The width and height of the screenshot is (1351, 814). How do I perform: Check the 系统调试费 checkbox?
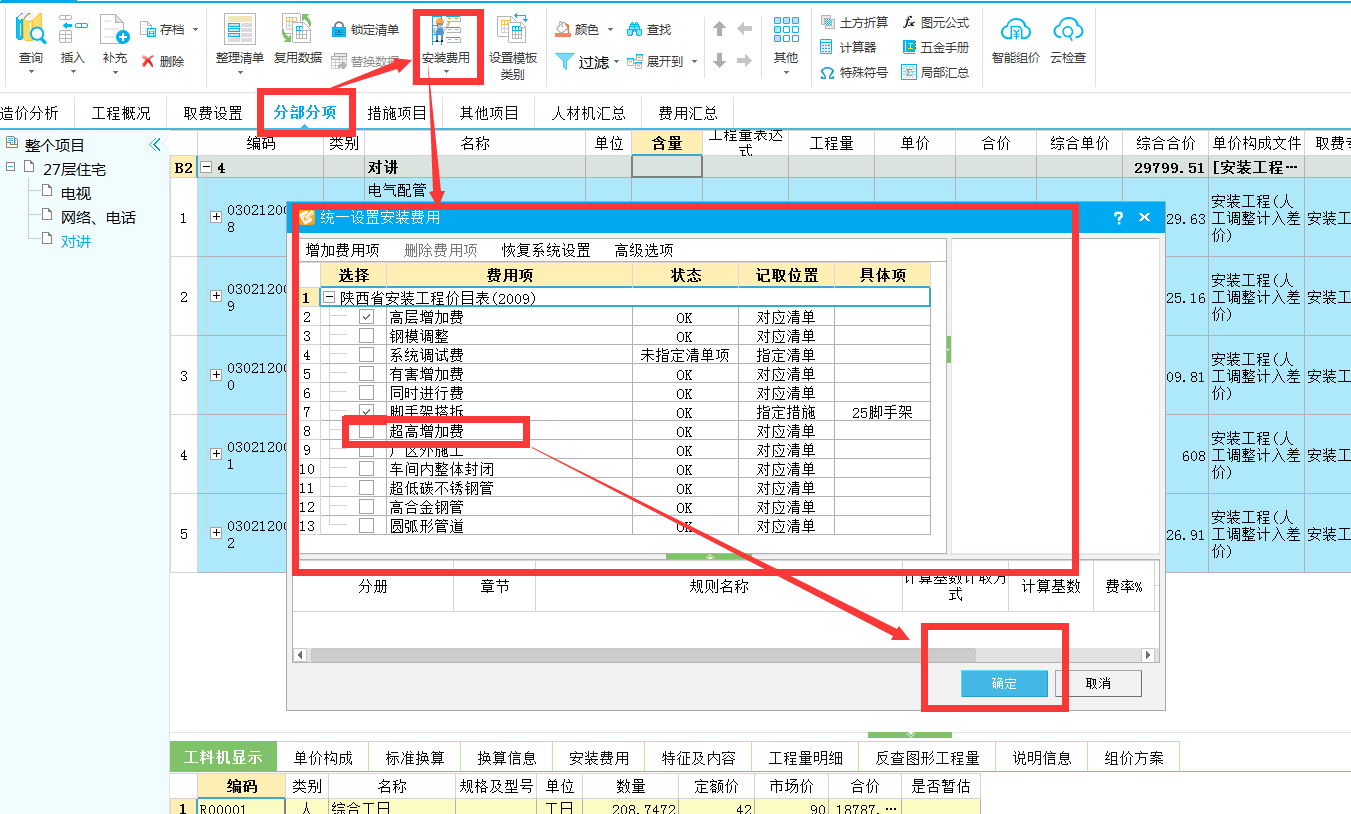[x=367, y=355]
